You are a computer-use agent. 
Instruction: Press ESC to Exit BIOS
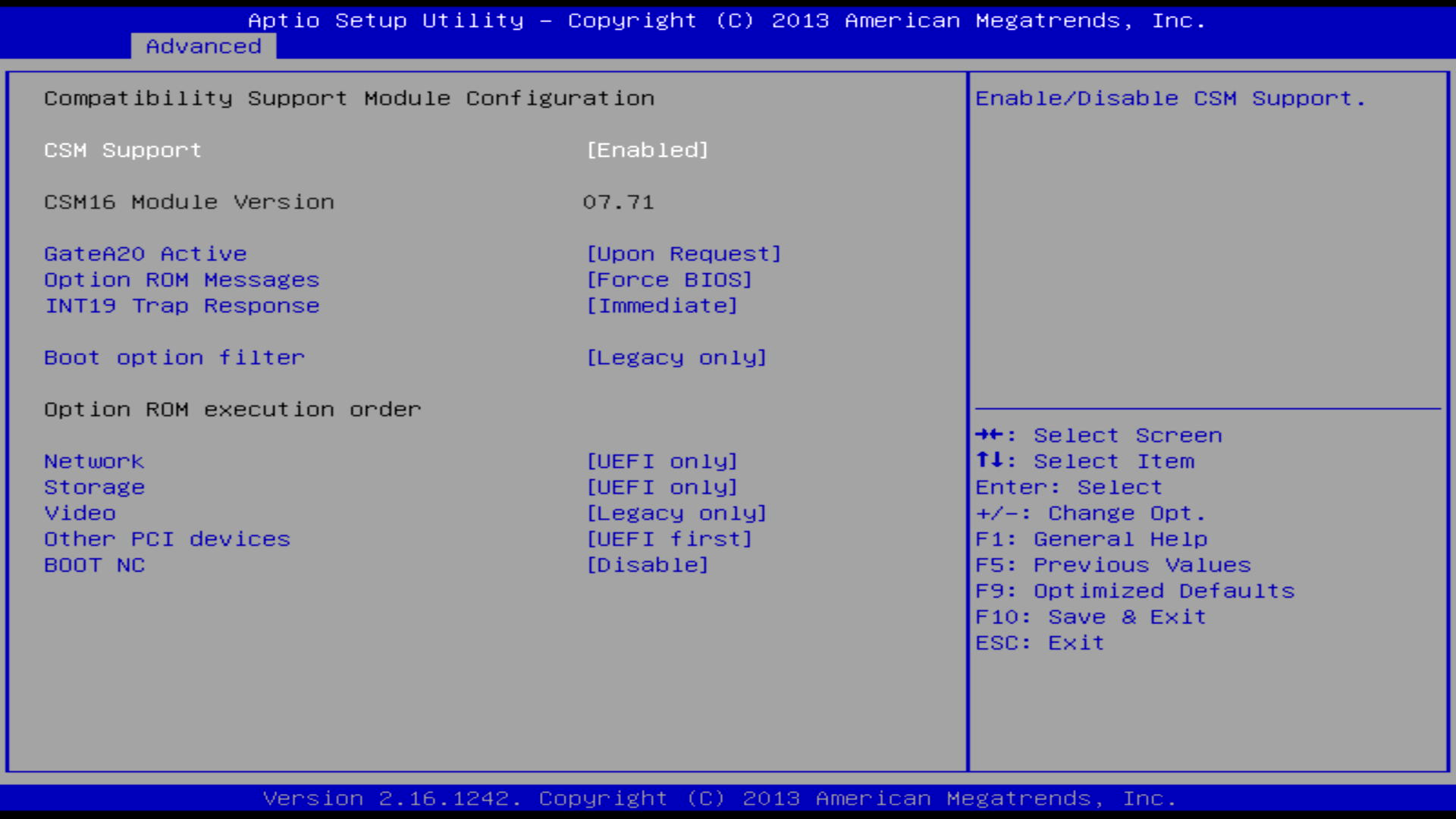pos(1040,642)
